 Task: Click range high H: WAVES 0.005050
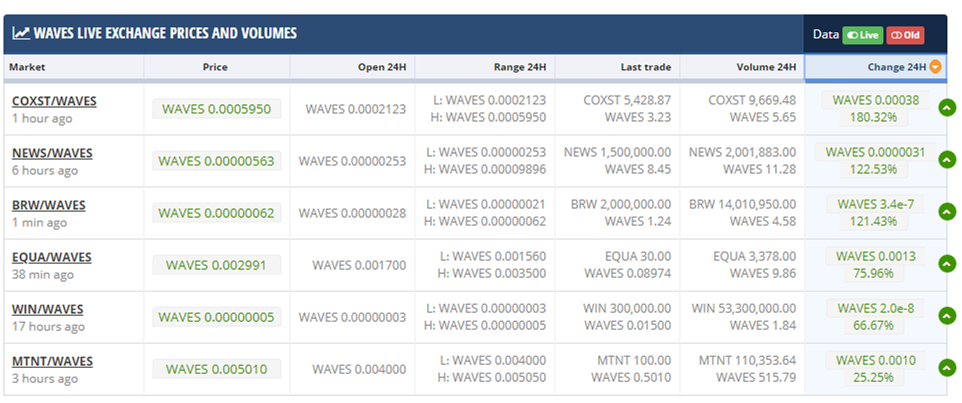(492, 378)
